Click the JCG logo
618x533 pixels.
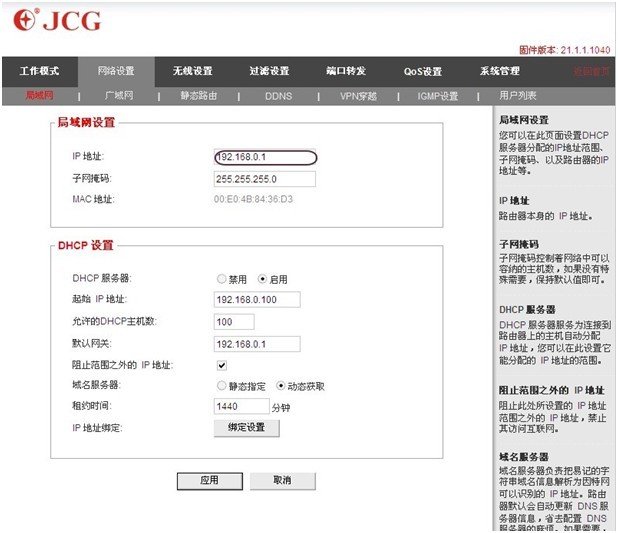[x=58, y=20]
